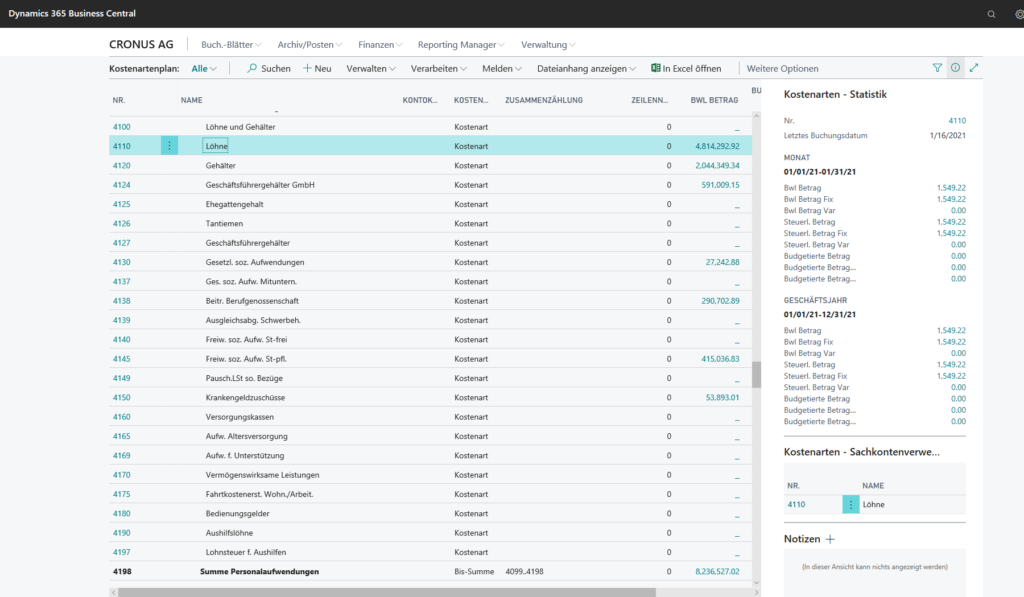Click Neu to create a cost type
The width and height of the screenshot is (1024, 597).
pyautogui.click(x=317, y=69)
